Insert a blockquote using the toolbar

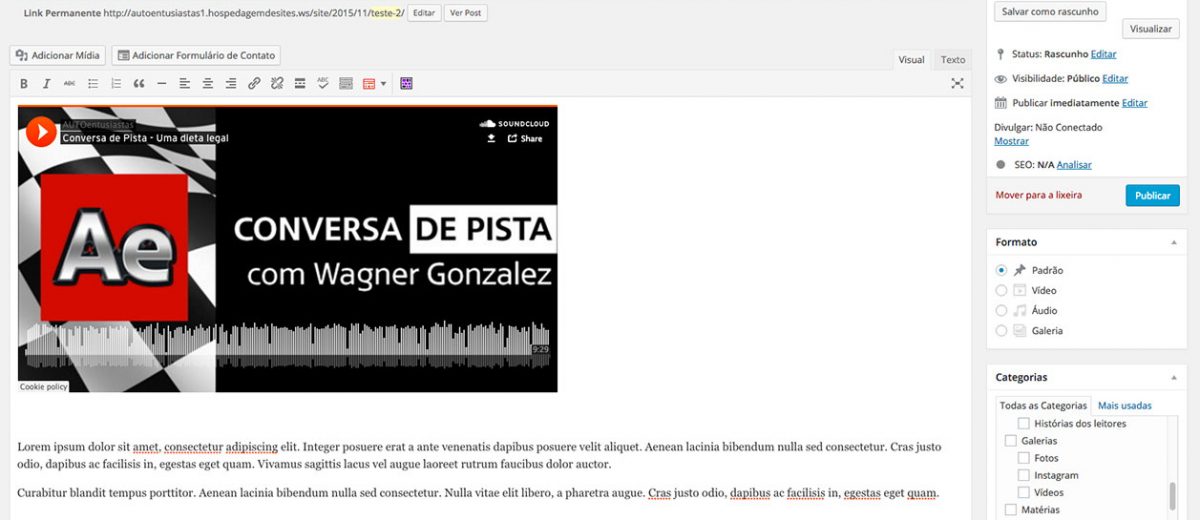139,84
